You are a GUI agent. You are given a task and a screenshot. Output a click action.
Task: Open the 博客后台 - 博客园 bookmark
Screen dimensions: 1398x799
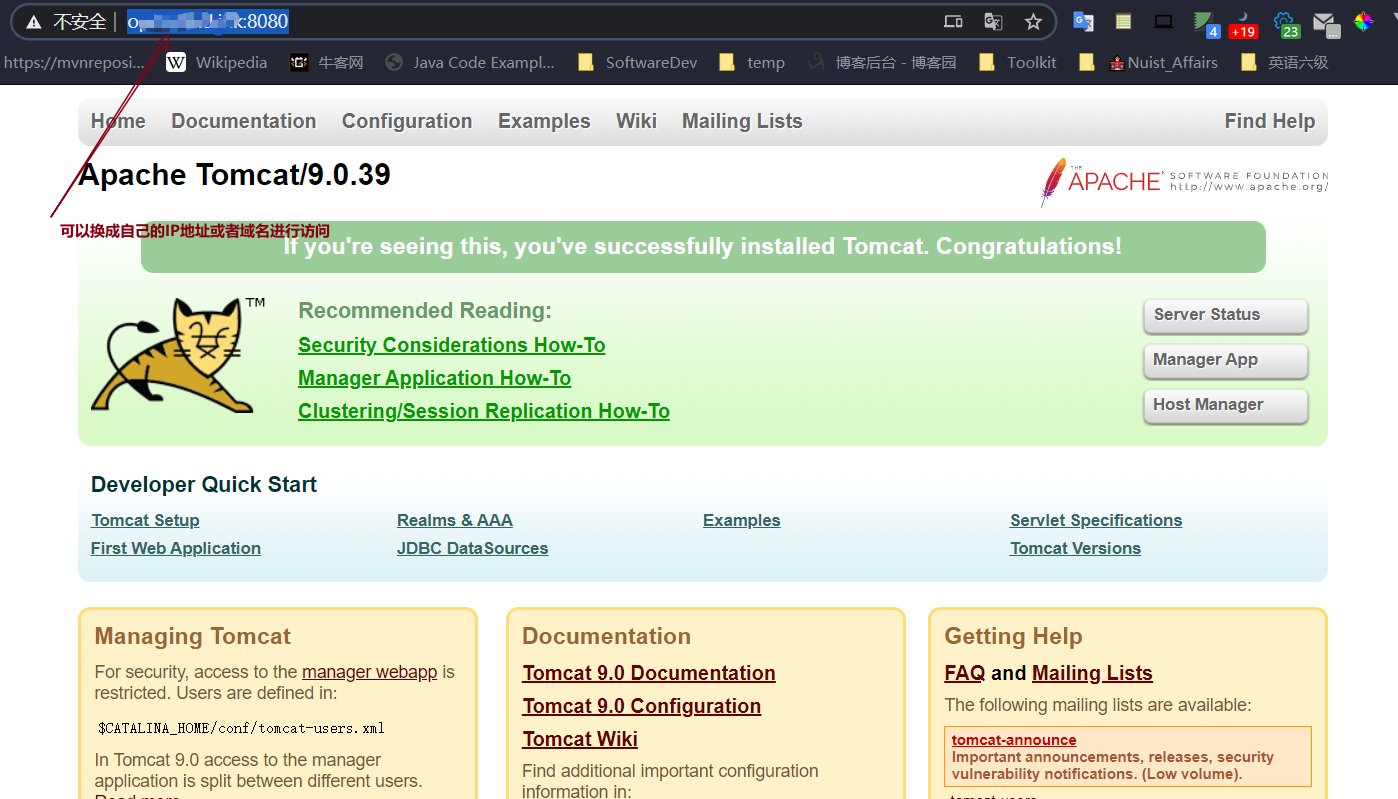882,63
